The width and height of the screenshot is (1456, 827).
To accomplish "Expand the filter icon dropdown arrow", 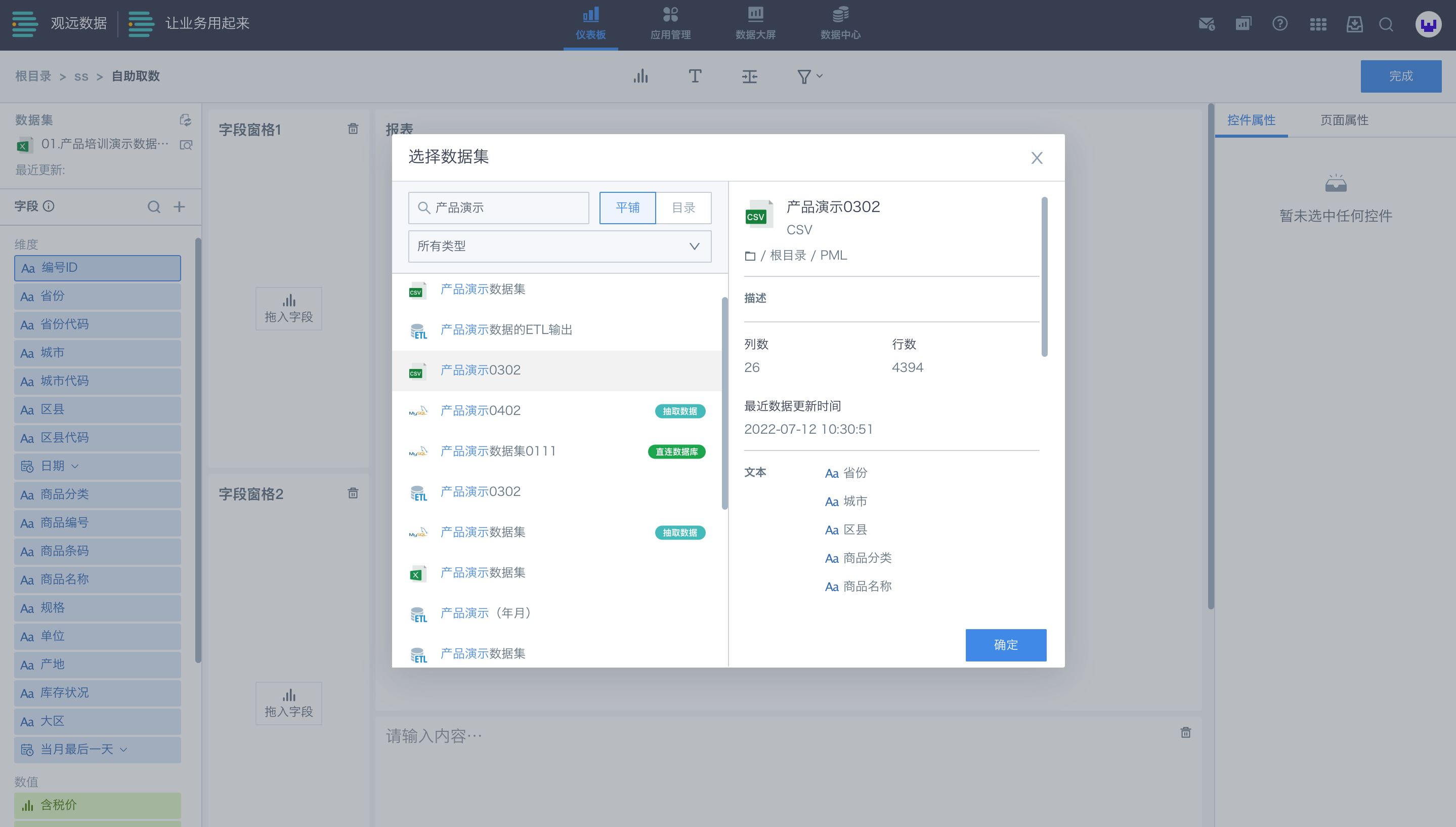I will pyautogui.click(x=819, y=75).
